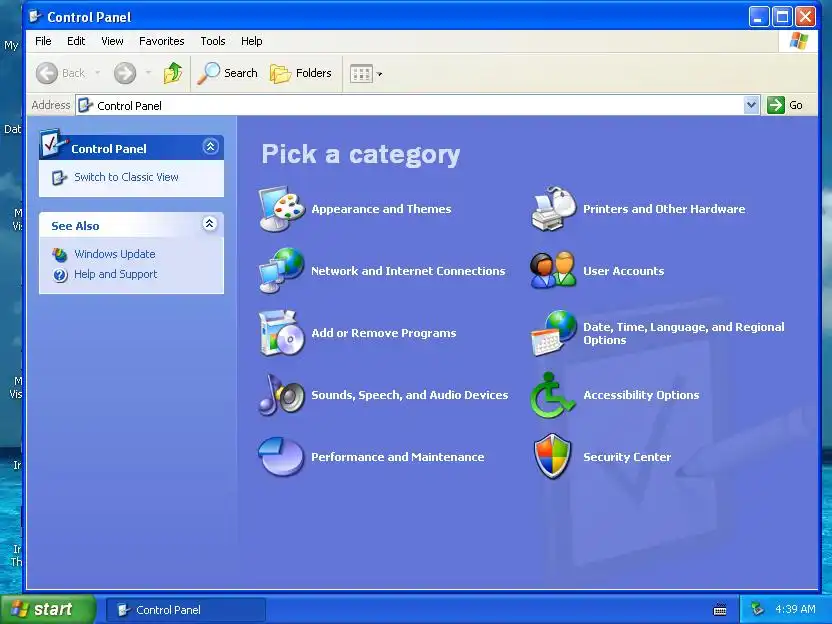Open the User Accounts text link
The image size is (832, 624).
623,271
